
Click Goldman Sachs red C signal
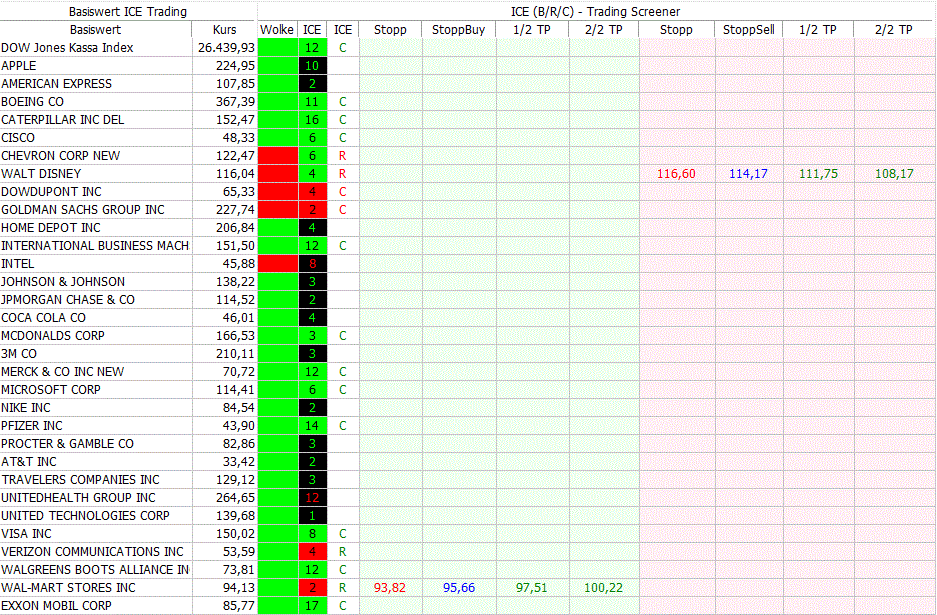point(342,209)
